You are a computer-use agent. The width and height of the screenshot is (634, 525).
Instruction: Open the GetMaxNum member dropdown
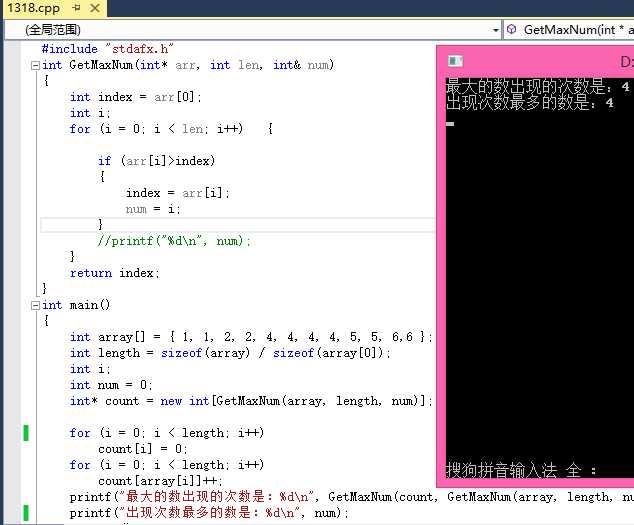pos(570,30)
